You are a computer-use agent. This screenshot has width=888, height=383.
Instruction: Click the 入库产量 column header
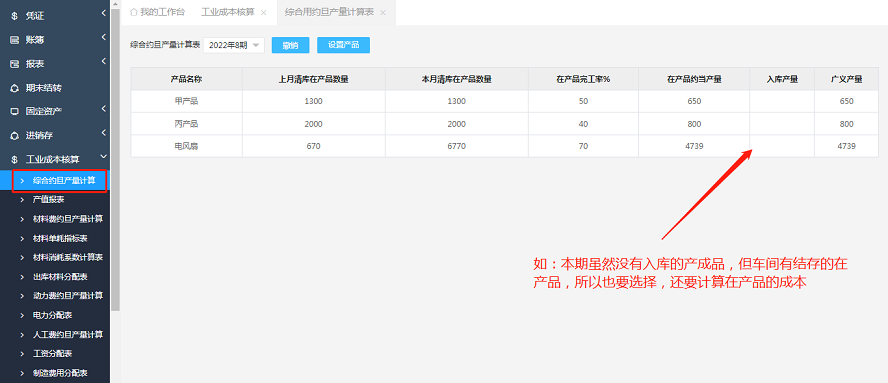tap(782, 79)
